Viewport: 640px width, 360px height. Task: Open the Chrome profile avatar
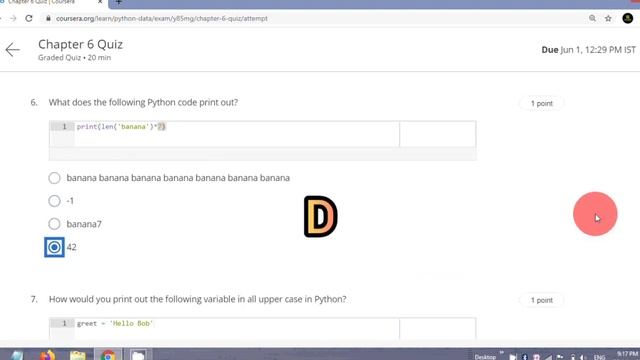point(628,18)
